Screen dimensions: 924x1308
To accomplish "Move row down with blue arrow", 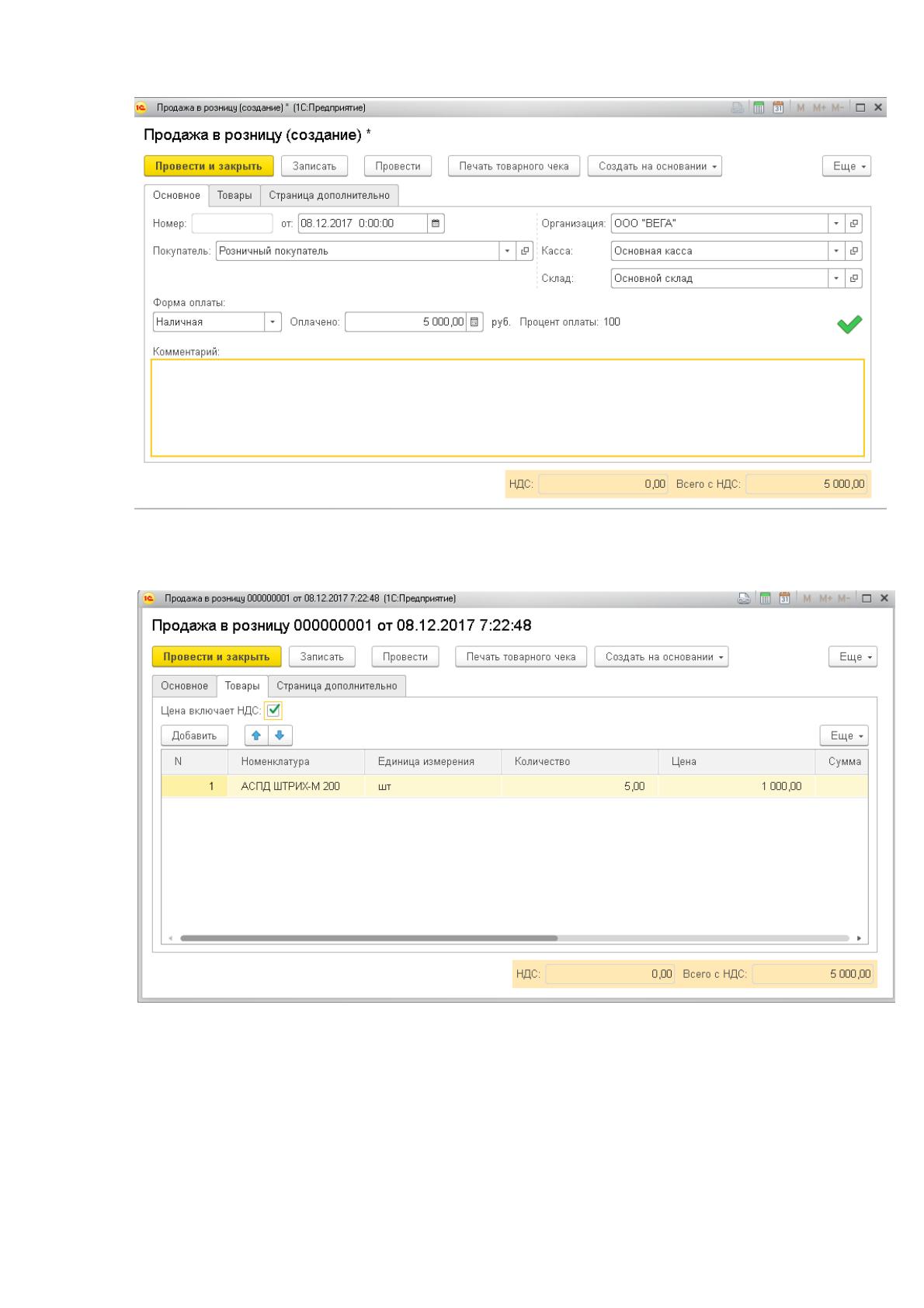I will 280,735.
